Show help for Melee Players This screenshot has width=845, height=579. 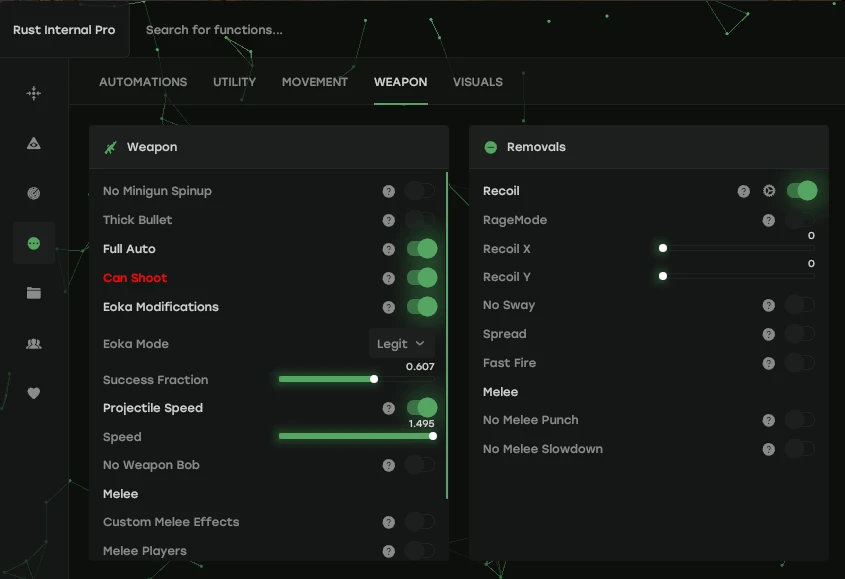(389, 551)
